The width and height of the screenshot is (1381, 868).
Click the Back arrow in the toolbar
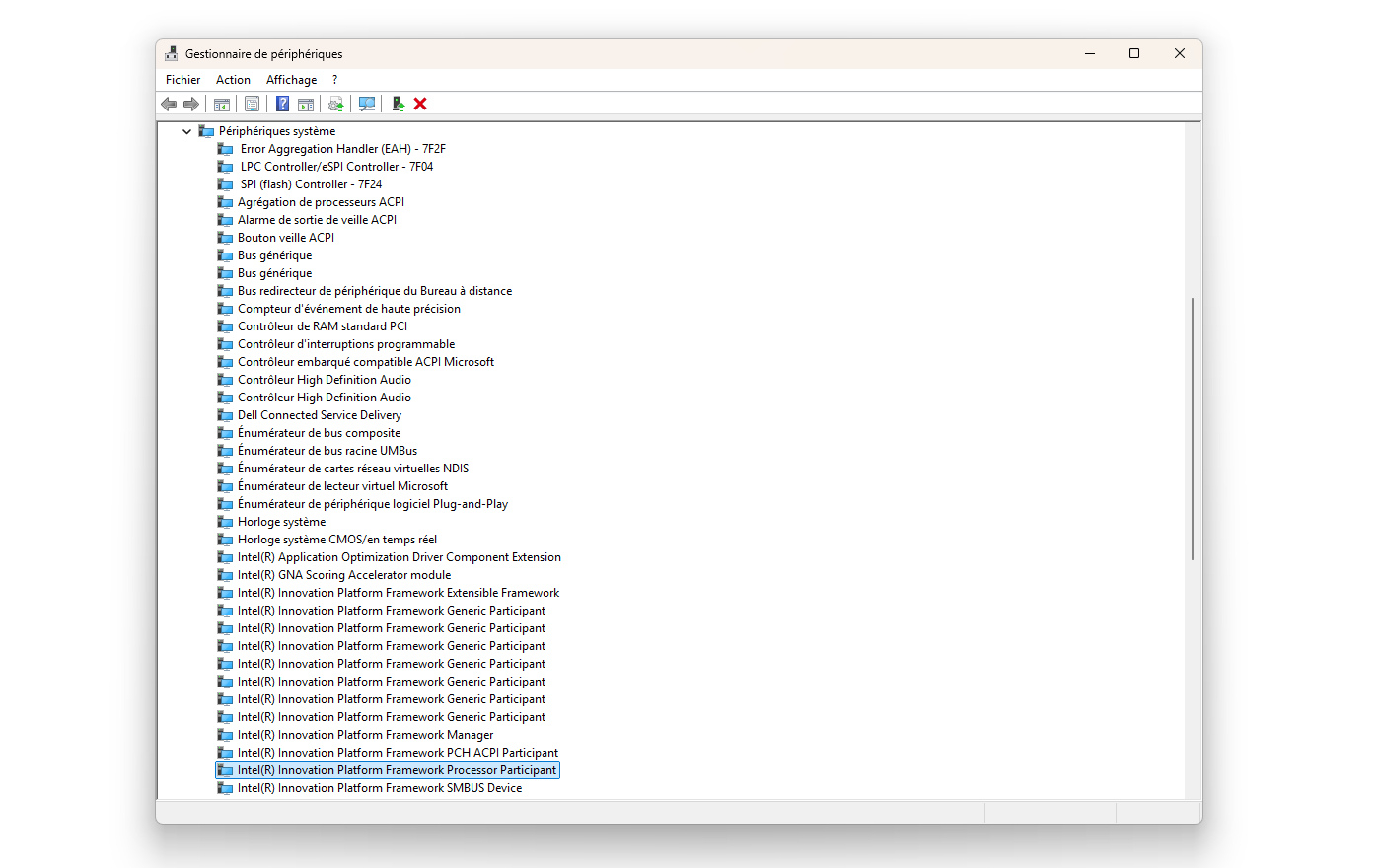click(x=169, y=104)
